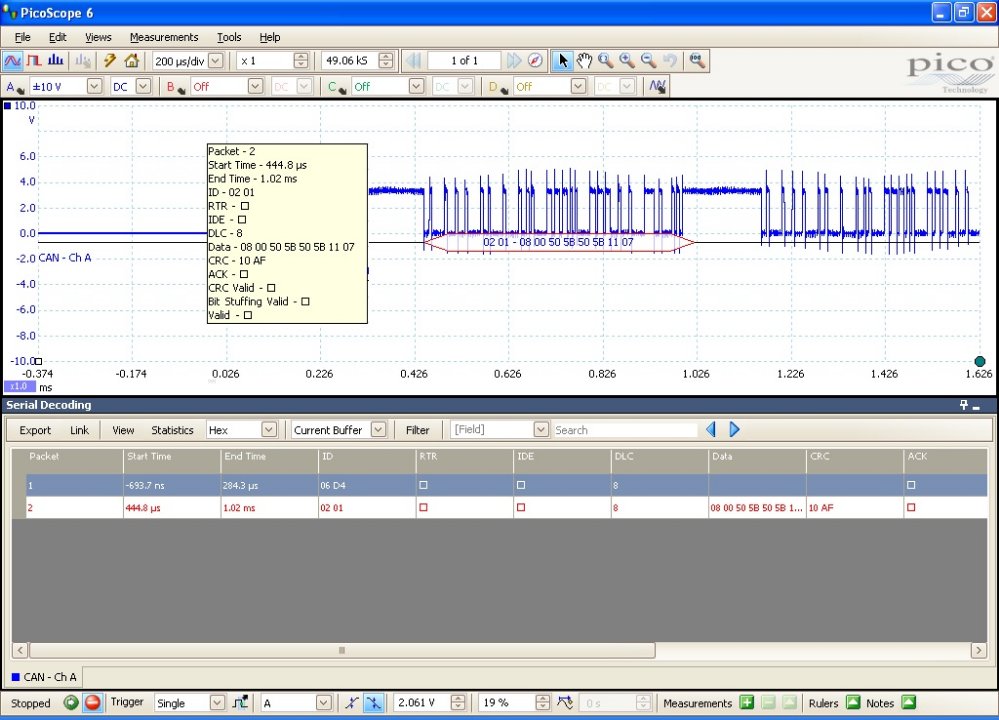Pin the Serial Decoding panel

tap(964, 405)
